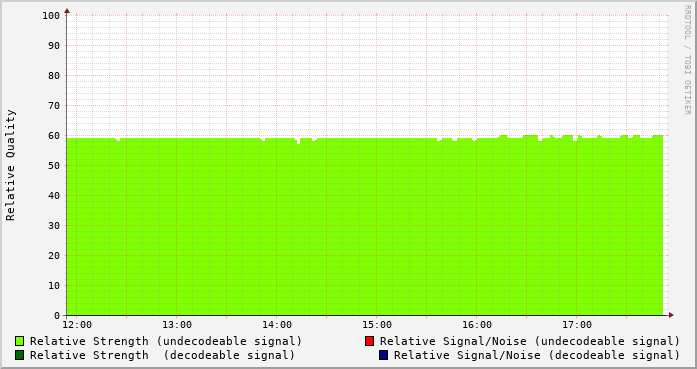Click the red arrow atop the y-axis
697x369 pixels.
point(67,11)
